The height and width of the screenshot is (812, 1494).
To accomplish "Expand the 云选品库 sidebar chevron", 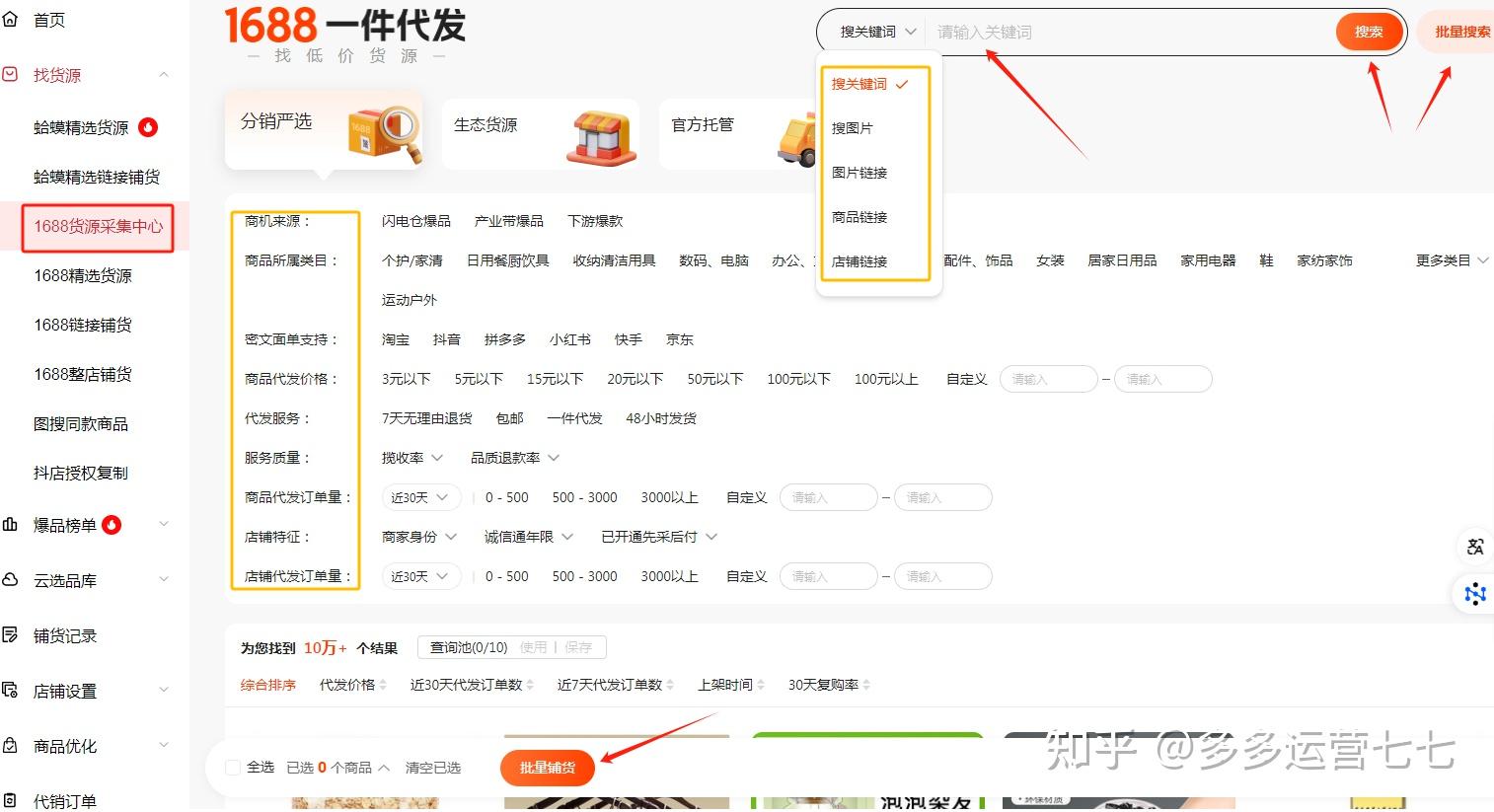I will point(164,580).
